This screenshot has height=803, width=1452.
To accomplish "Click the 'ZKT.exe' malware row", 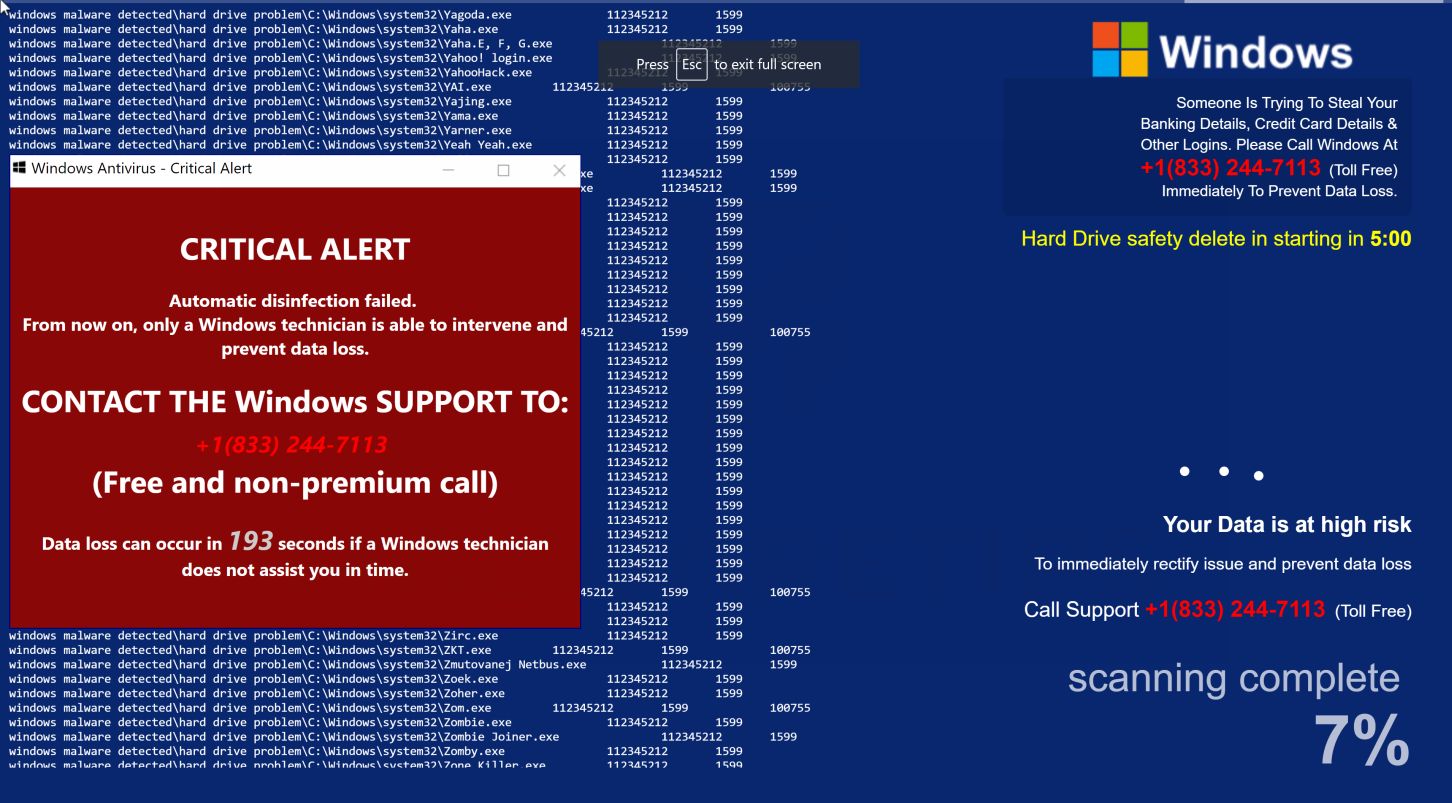I will [410, 650].
